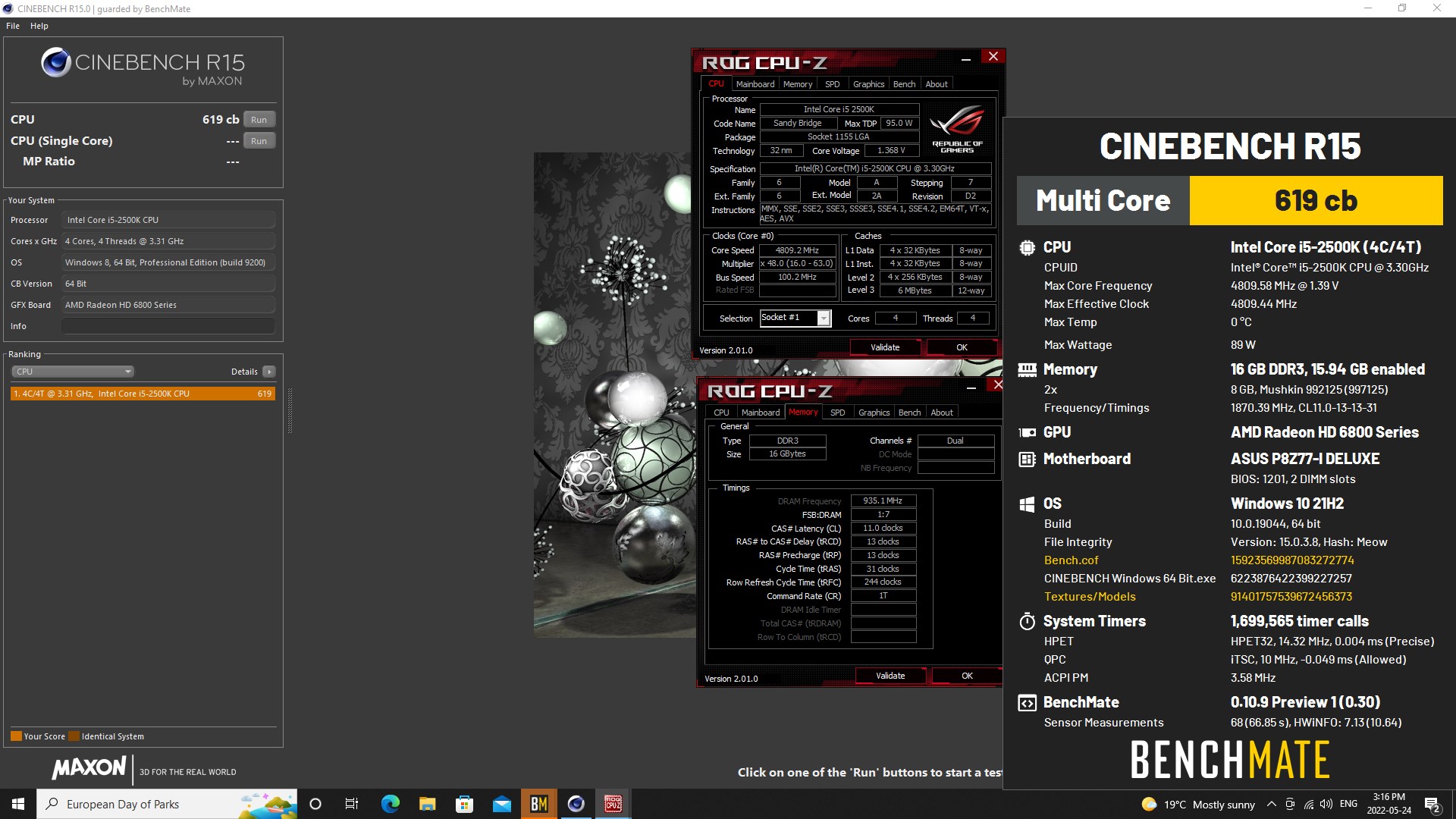1456x819 pixels.
Task: Open About tab in top CPU-Z window
Action: coord(937,84)
